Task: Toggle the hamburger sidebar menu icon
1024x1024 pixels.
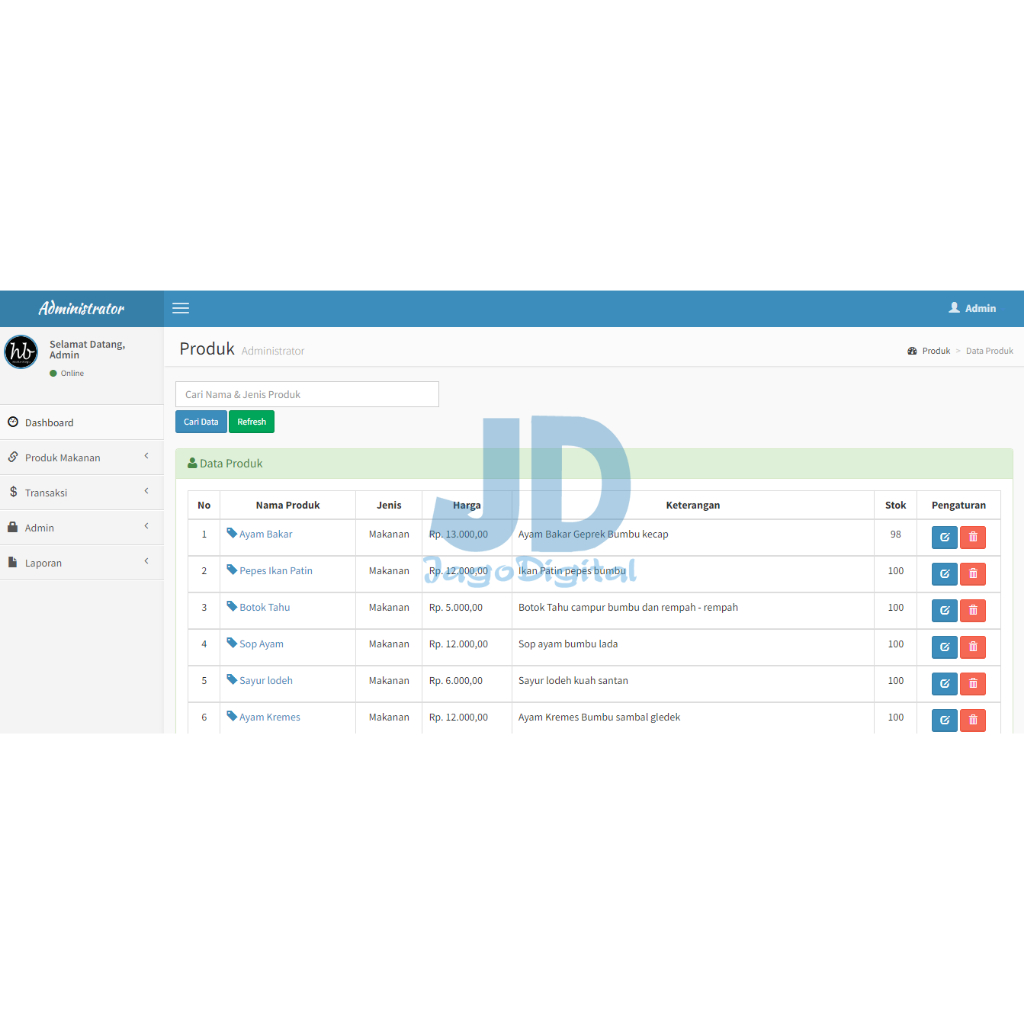Action: point(180,308)
